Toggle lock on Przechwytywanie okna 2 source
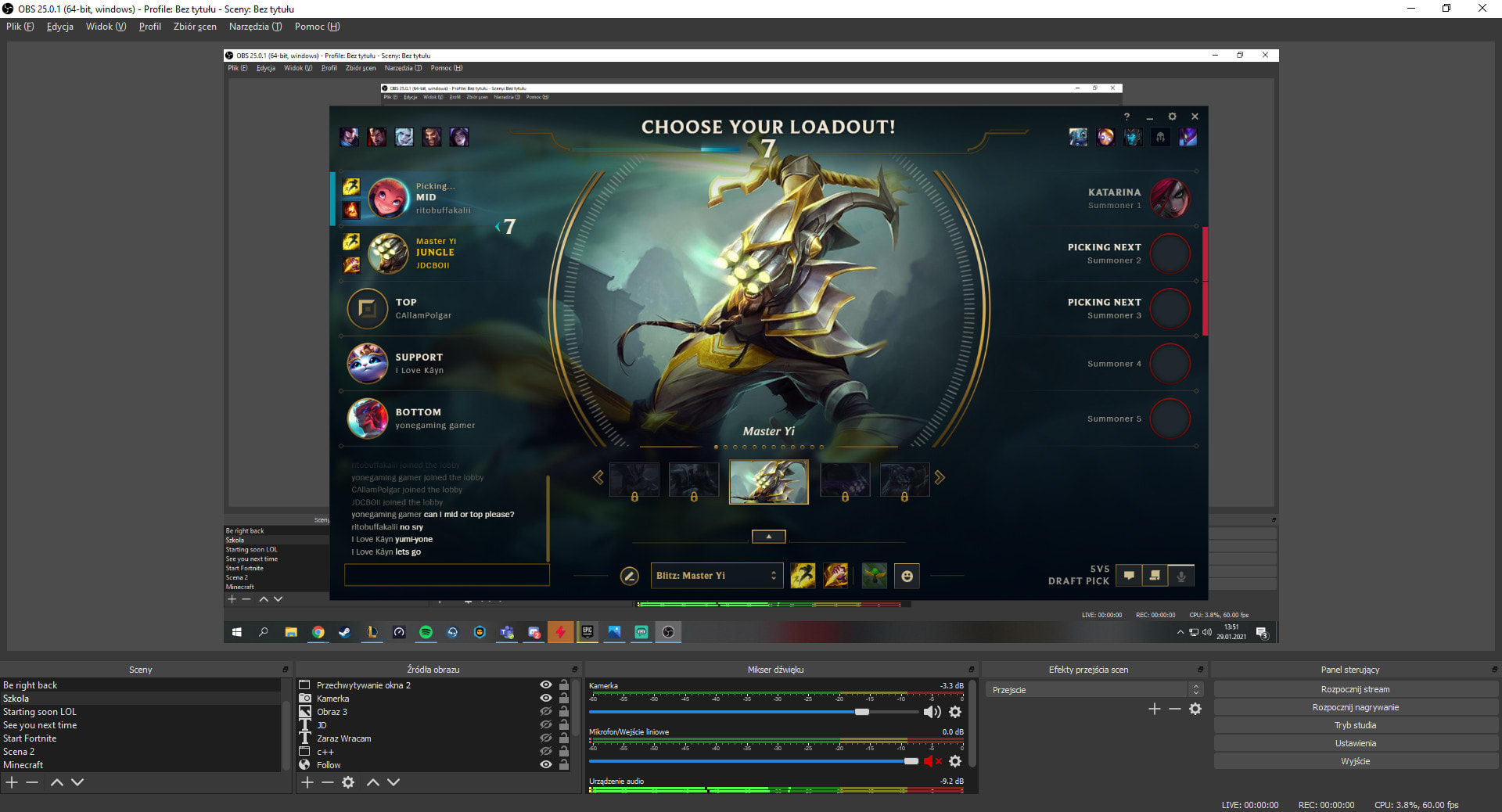Image resolution: width=1502 pixels, height=812 pixels. point(563,685)
